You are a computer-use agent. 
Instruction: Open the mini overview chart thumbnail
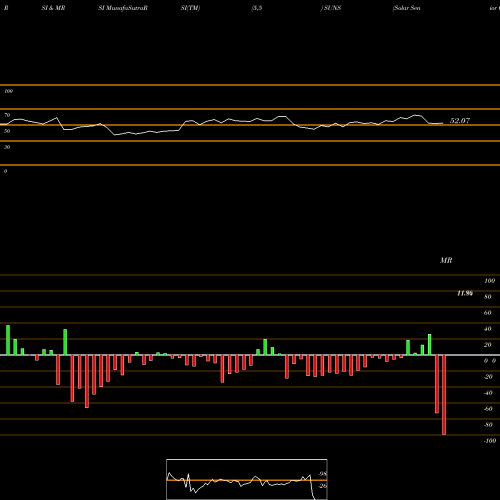(247, 479)
